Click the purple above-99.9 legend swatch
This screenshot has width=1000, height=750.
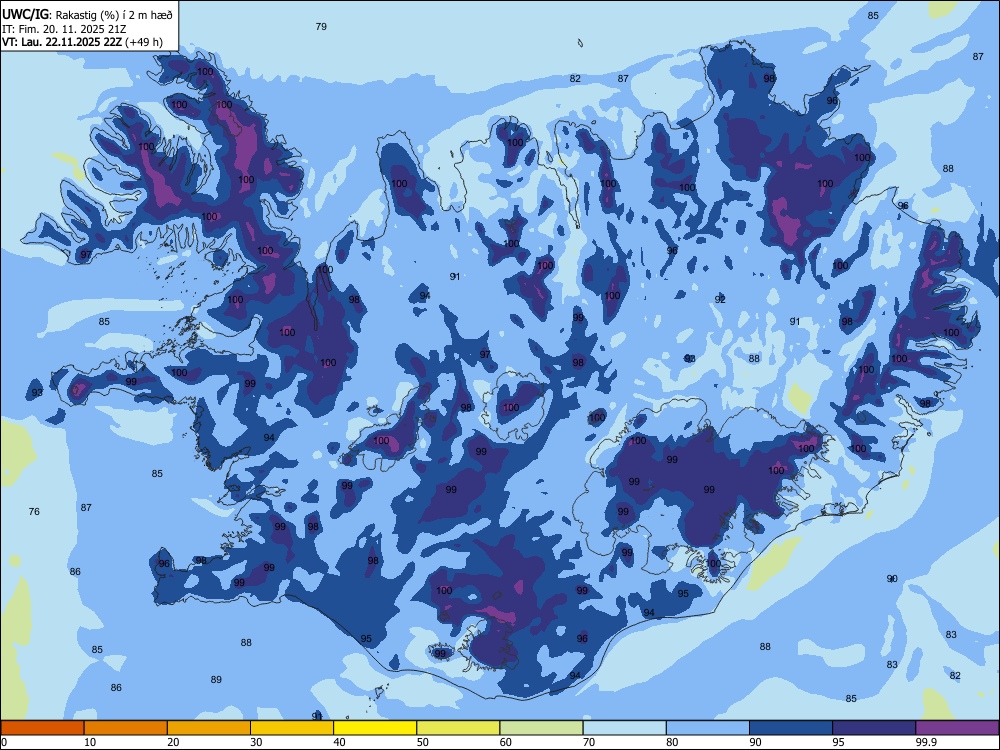pyautogui.click(x=957, y=728)
